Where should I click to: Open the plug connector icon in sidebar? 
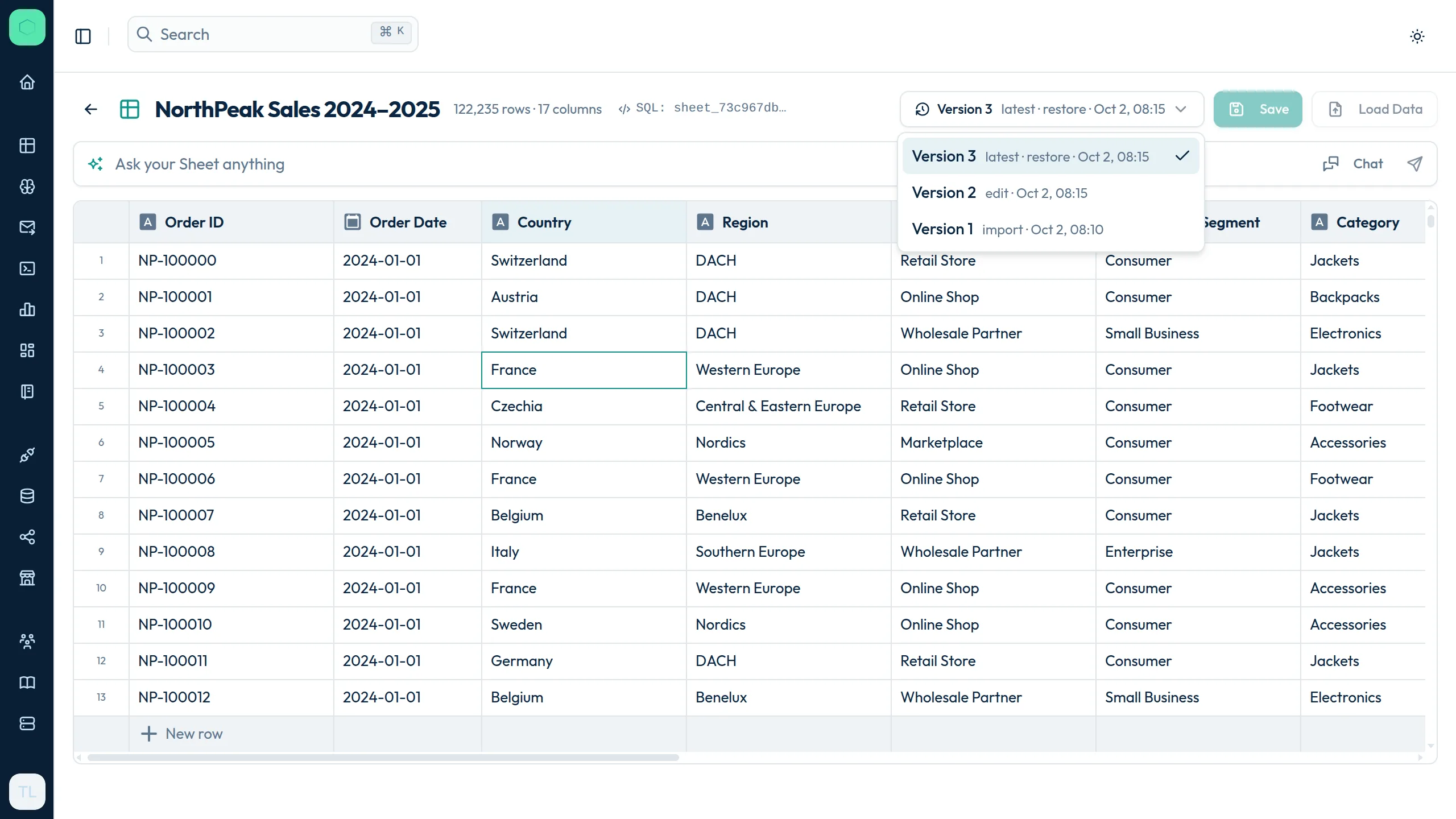click(27, 455)
